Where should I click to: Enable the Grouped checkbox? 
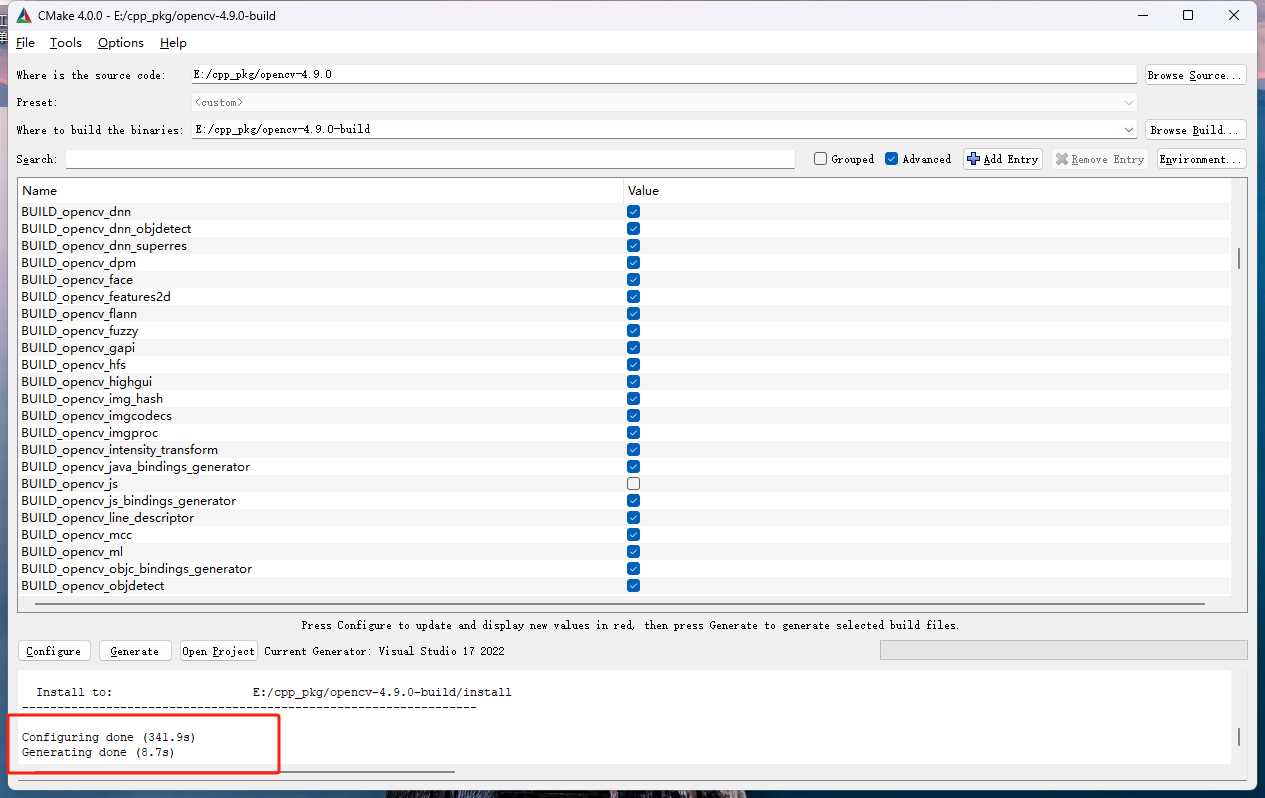click(x=820, y=158)
